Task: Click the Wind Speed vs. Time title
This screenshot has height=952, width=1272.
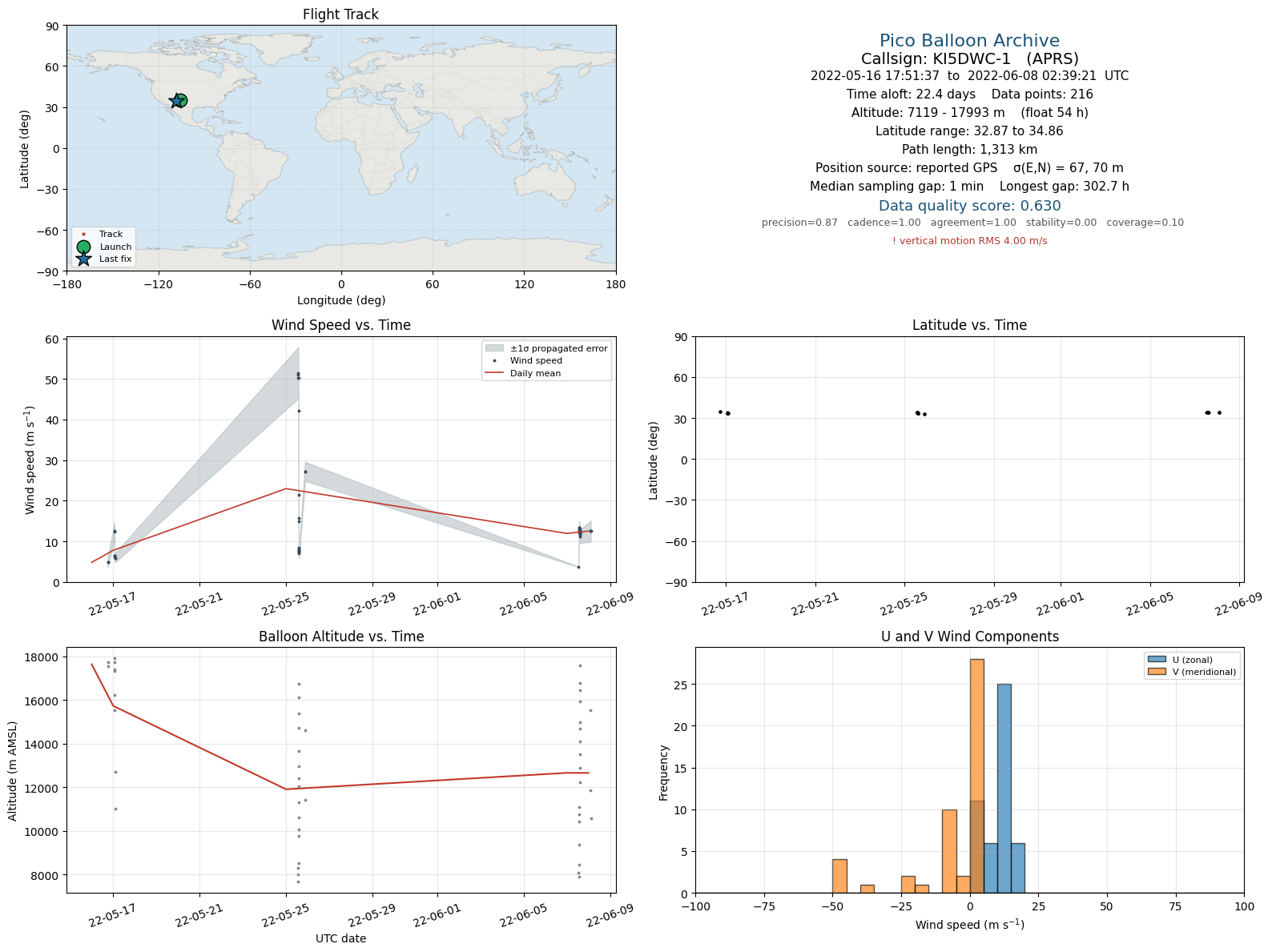Action: [x=341, y=325]
